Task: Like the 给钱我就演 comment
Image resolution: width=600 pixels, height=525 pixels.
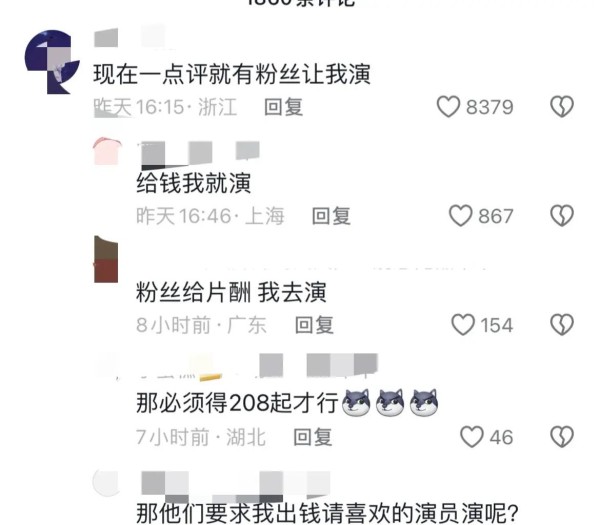Action: point(460,215)
